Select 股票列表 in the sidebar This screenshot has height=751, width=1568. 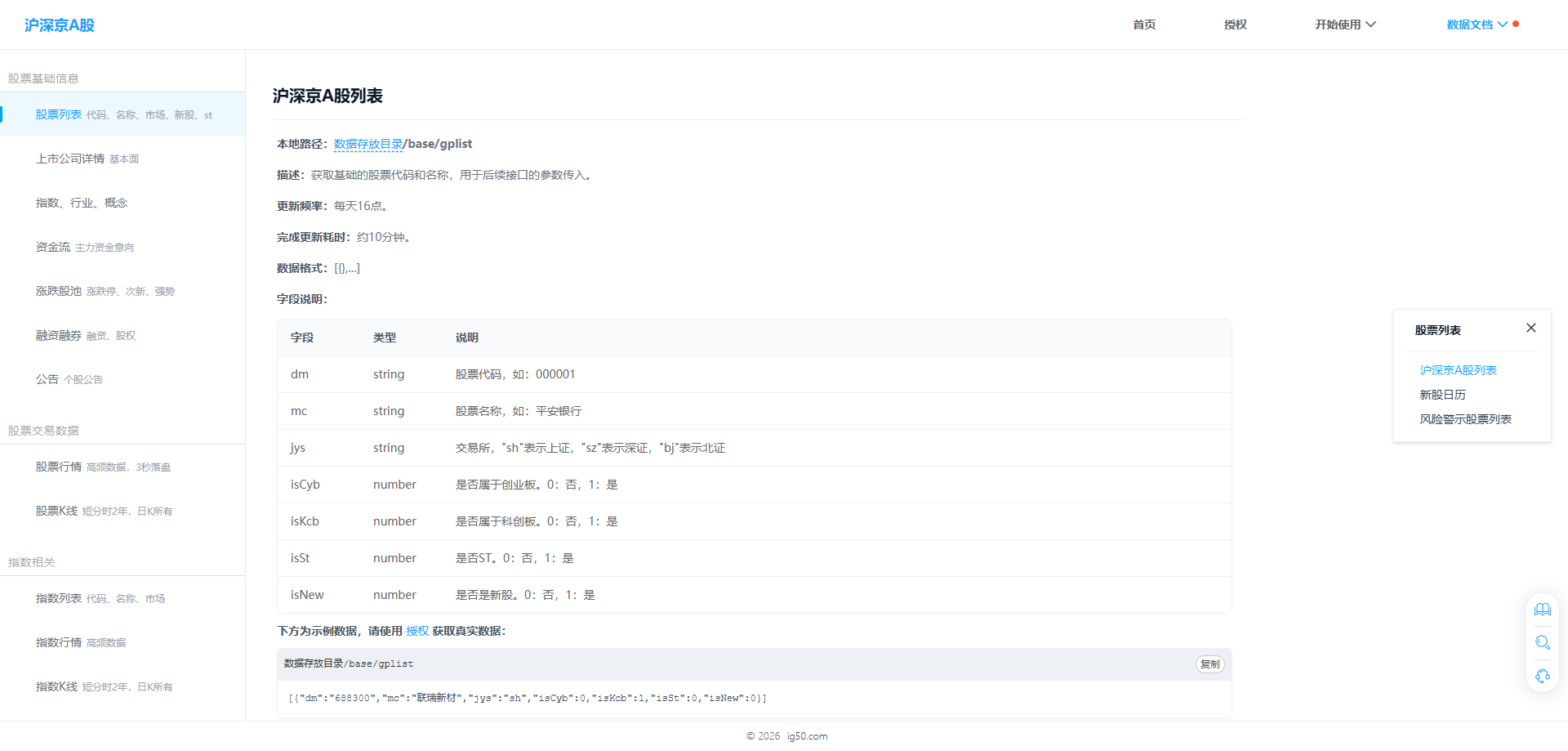tap(122, 114)
